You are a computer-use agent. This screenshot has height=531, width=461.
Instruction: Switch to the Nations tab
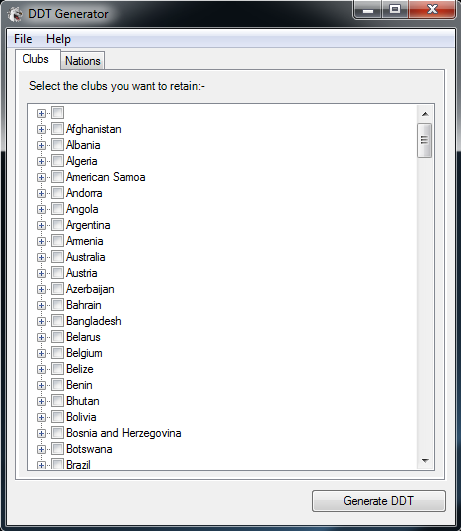[83, 61]
